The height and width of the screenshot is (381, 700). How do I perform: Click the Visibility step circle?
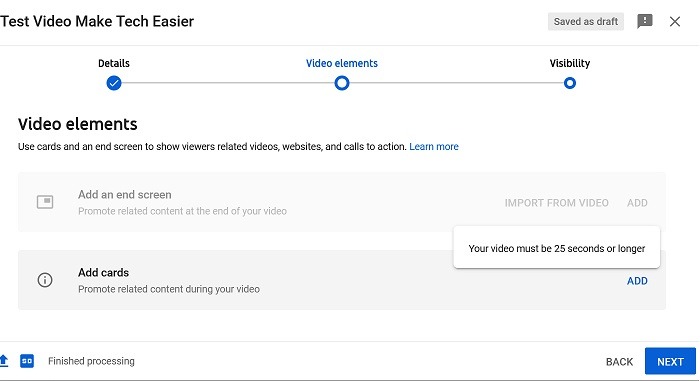570,83
